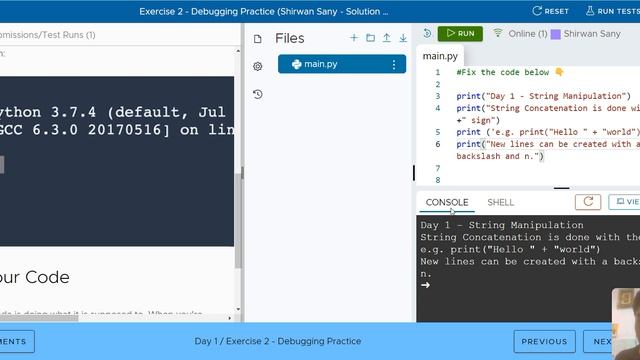The height and width of the screenshot is (360, 640).
Task: Click the console refresh button
Action: pyautogui.click(x=588, y=202)
